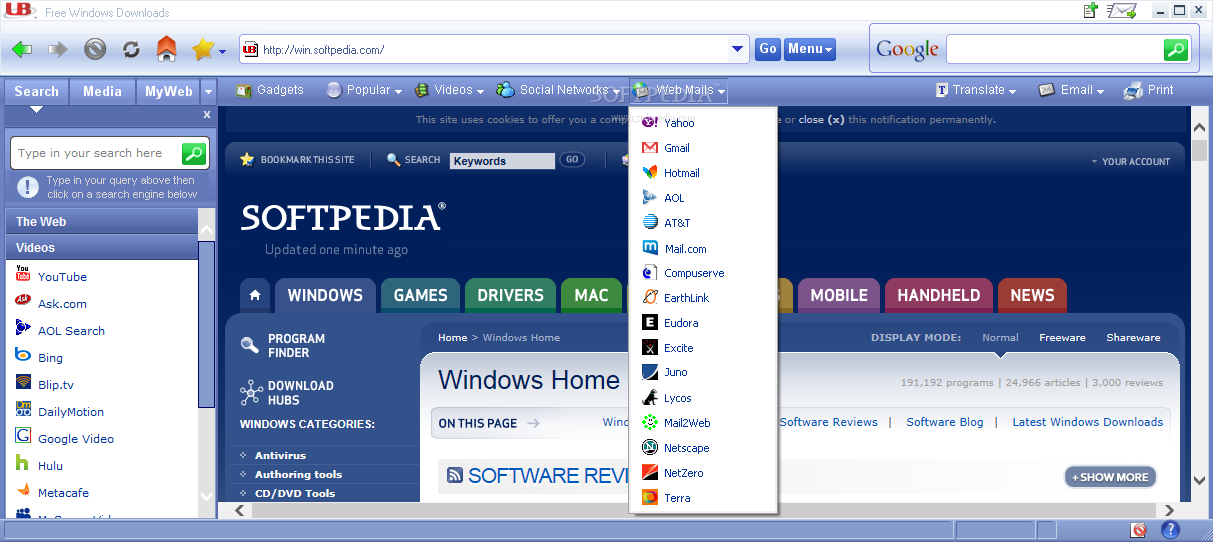Viewport: 1213px width, 542px height.
Task: Refresh the current page
Action: [x=131, y=49]
